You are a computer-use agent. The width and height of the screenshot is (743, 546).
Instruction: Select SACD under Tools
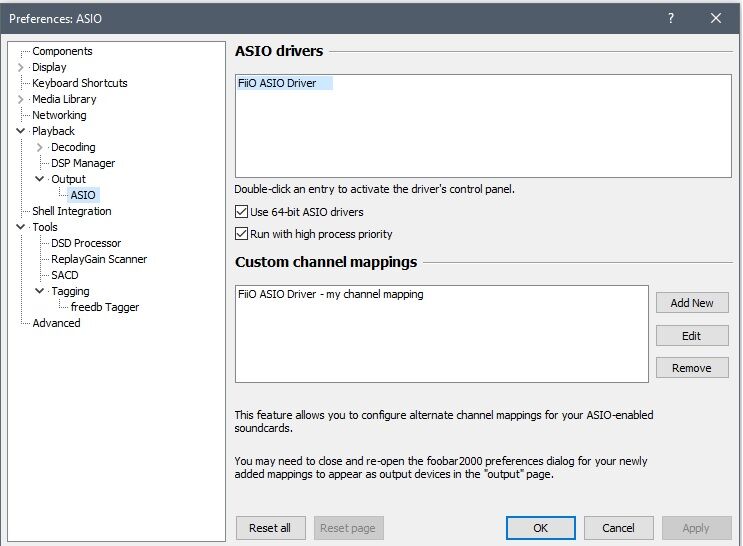pos(64,275)
